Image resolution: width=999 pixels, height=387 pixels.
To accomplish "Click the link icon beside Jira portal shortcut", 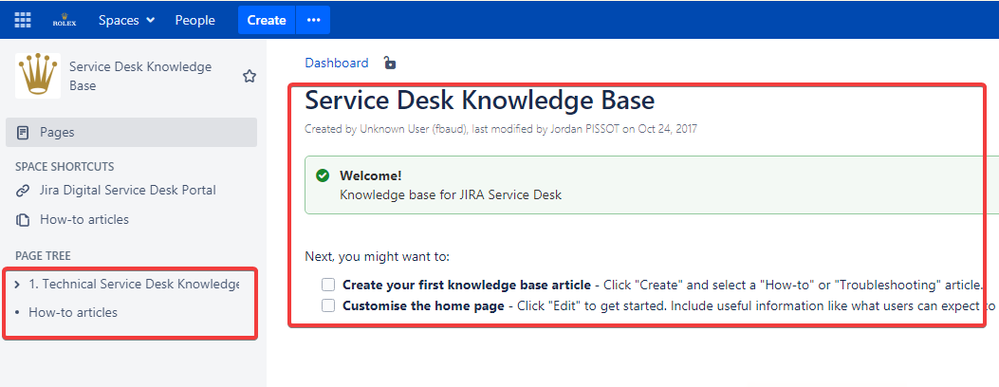I will [23, 190].
